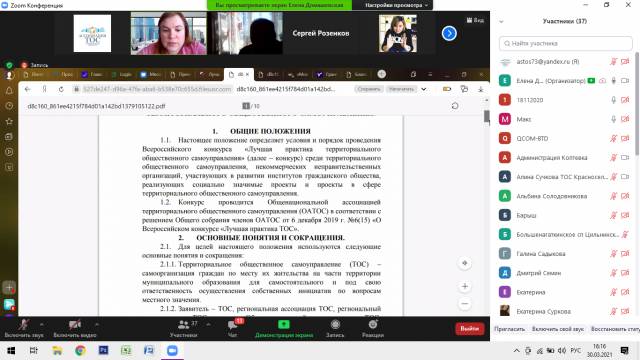Image resolution: width=640 pixels, height=360 pixels.
Task: Select participant Галина Садыкова
Action: (x=566, y=253)
